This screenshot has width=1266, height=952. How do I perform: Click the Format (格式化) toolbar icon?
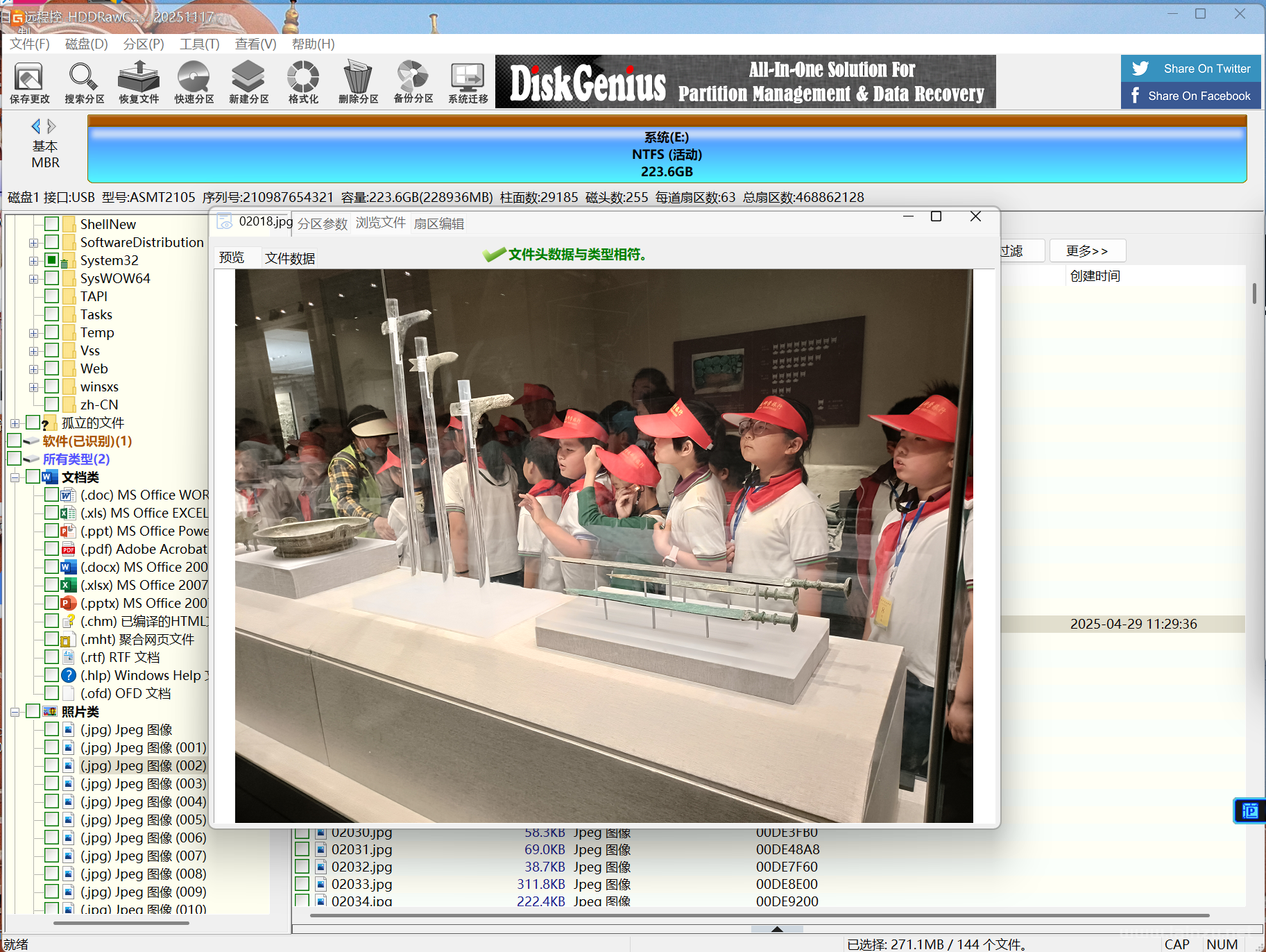(x=303, y=82)
